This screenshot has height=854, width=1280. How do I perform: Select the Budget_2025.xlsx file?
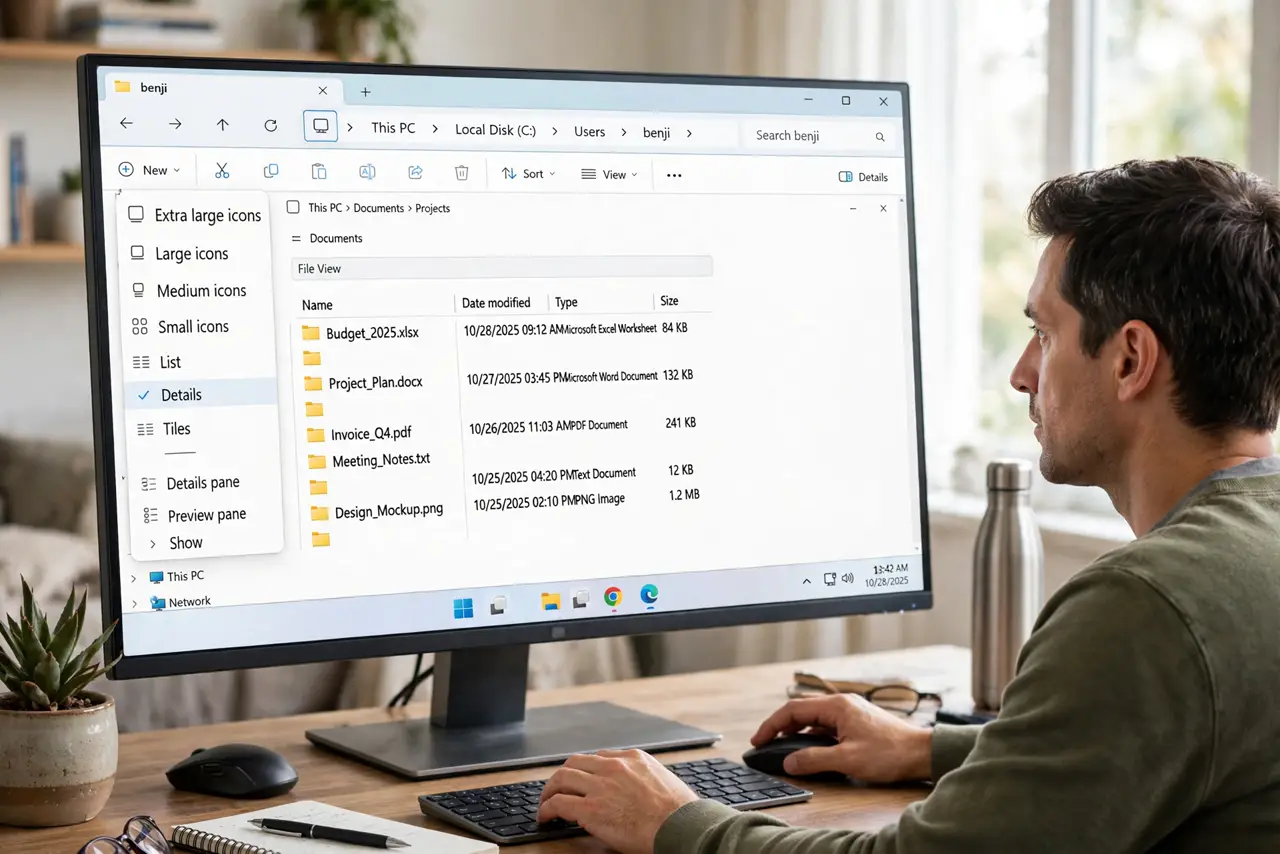[x=373, y=333]
